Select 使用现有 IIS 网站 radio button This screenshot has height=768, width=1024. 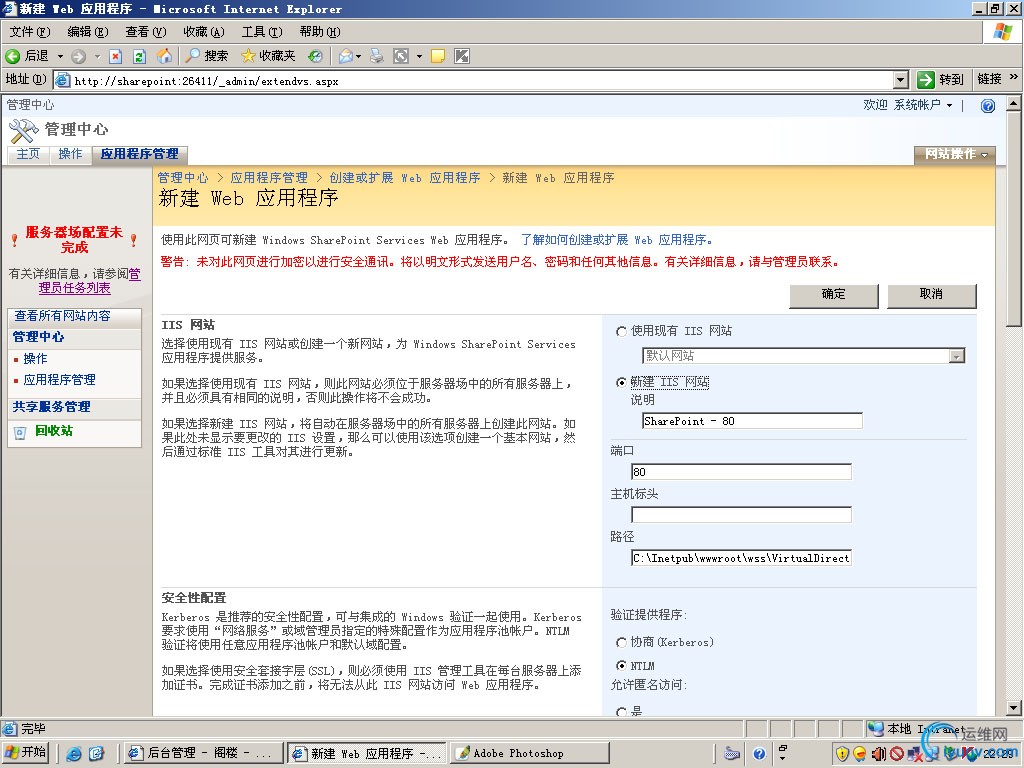621,332
